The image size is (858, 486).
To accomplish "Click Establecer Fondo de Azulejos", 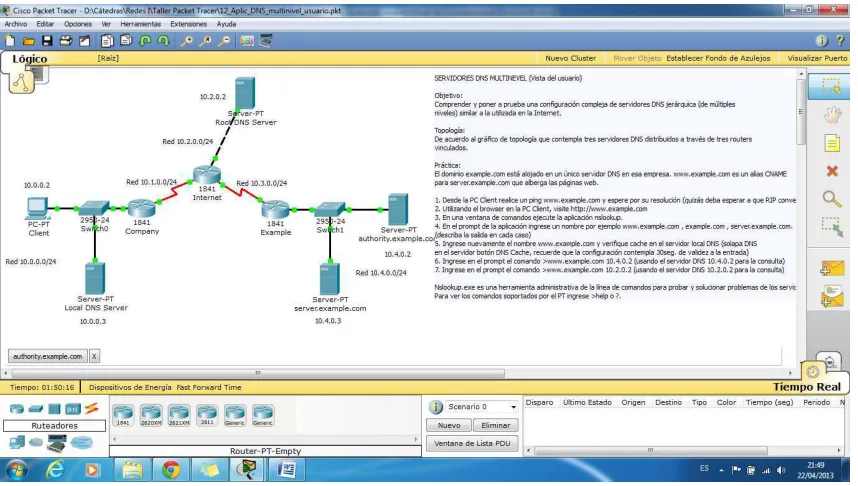I will pyautogui.click(x=718, y=58).
